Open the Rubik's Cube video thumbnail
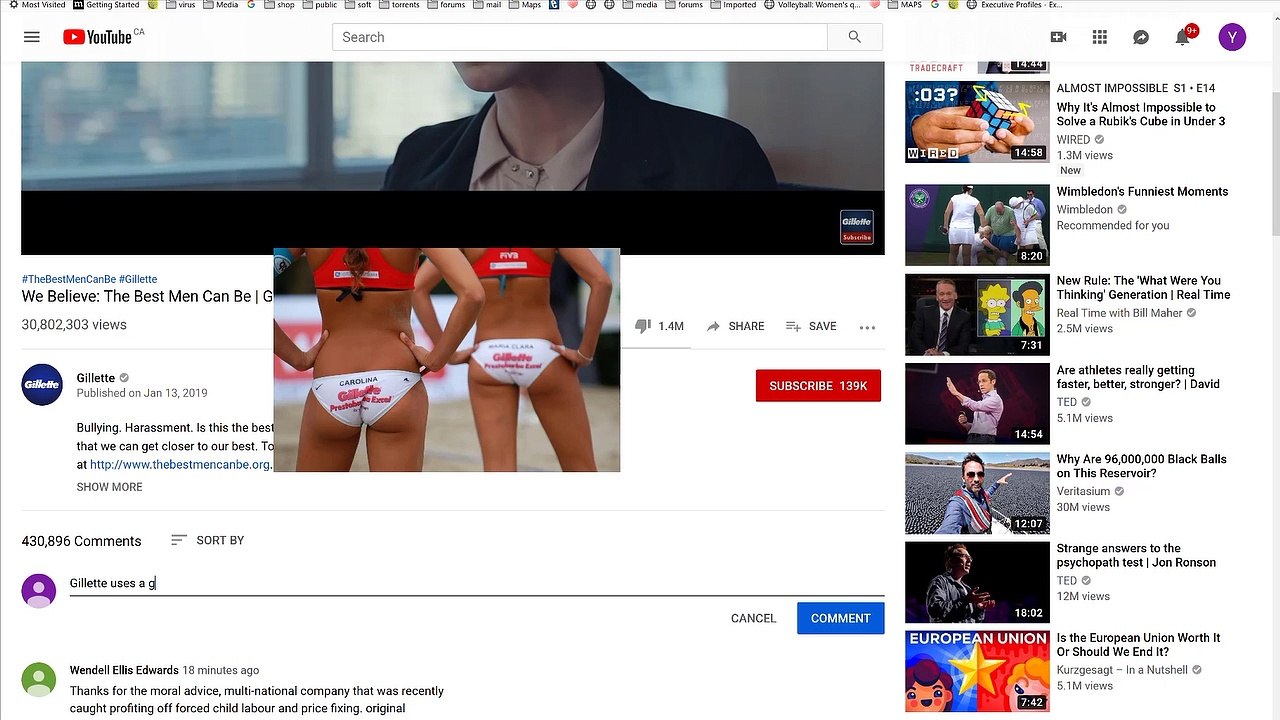The width and height of the screenshot is (1280, 720). click(x=977, y=121)
